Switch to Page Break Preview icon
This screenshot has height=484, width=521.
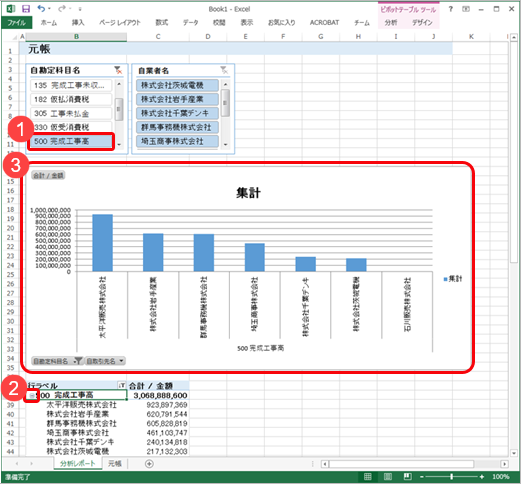(x=407, y=477)
